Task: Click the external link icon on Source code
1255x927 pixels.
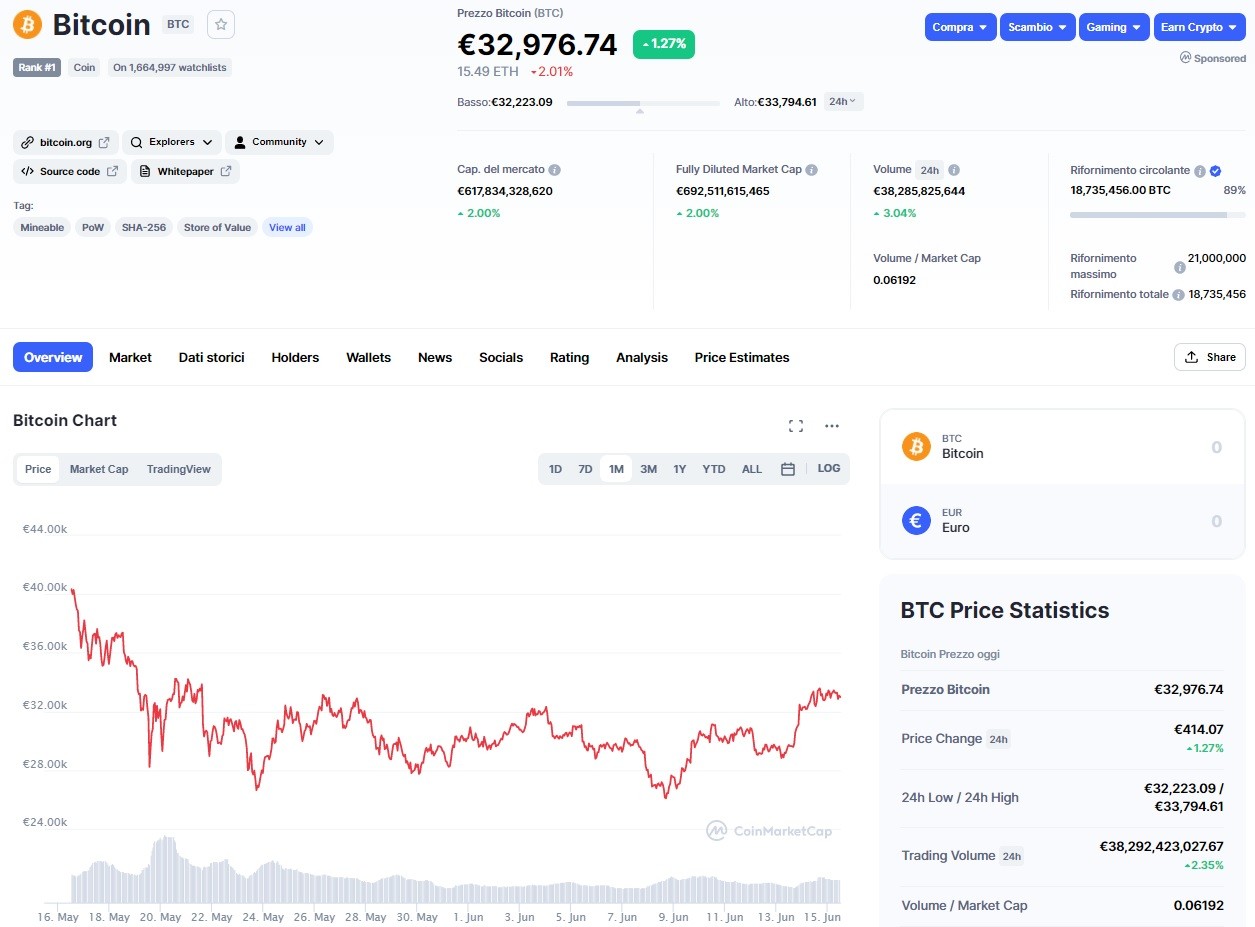Action: click(113, 171)
